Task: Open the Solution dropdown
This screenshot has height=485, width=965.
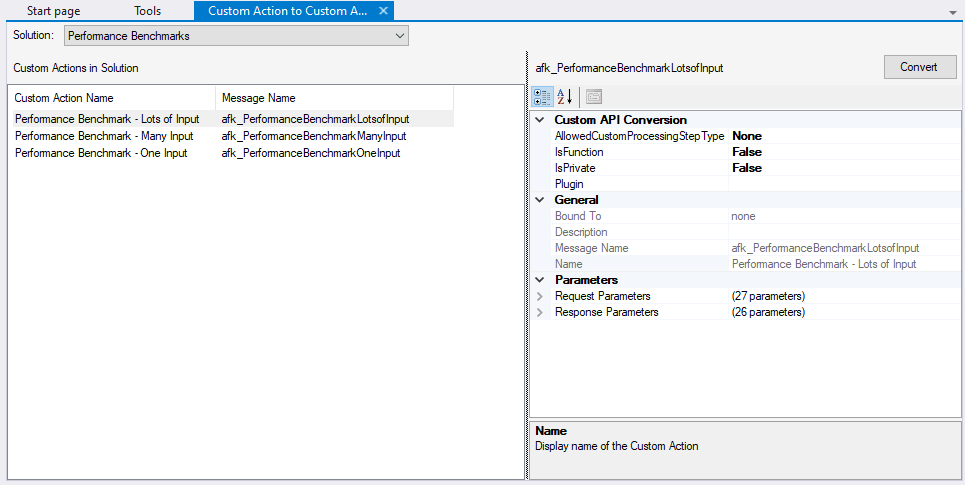Action: click(x=236, y=35)
